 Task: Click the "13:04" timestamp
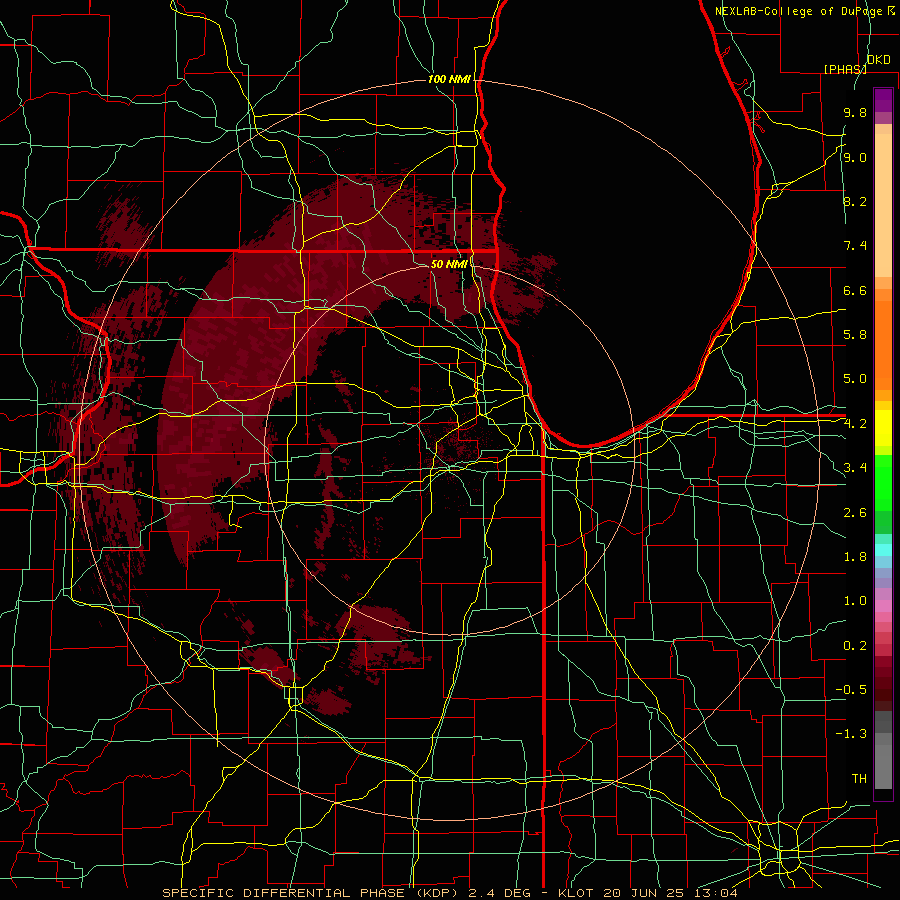pos(718,893)
